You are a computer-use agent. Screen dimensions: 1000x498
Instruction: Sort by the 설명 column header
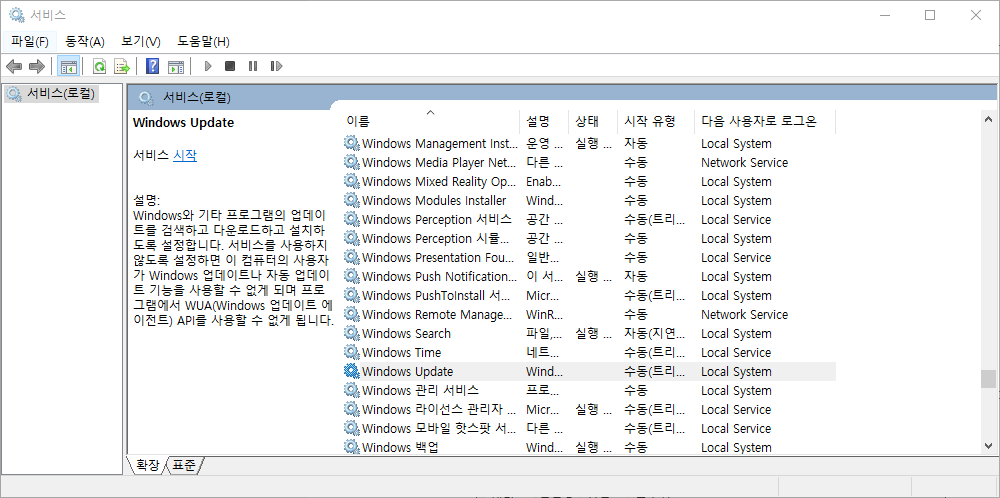click(543, 121)
